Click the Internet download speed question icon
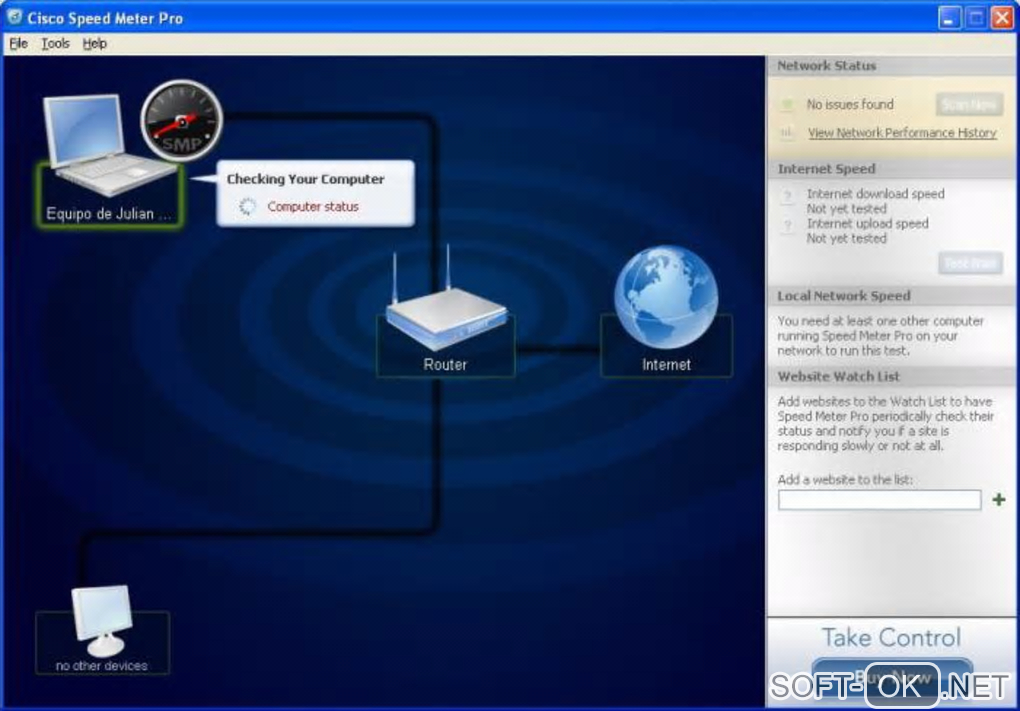 [788, 195]
